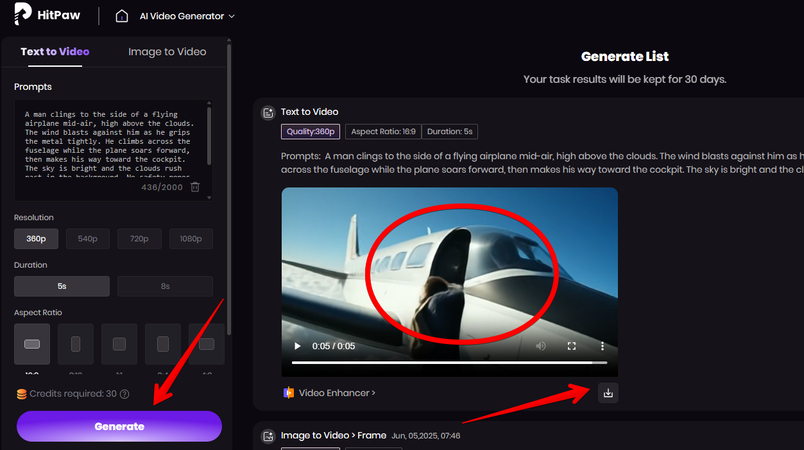Click the 'Generate List' heading
Image resolution: width=804 pixels, height=450 pixels.
point(625,56)
